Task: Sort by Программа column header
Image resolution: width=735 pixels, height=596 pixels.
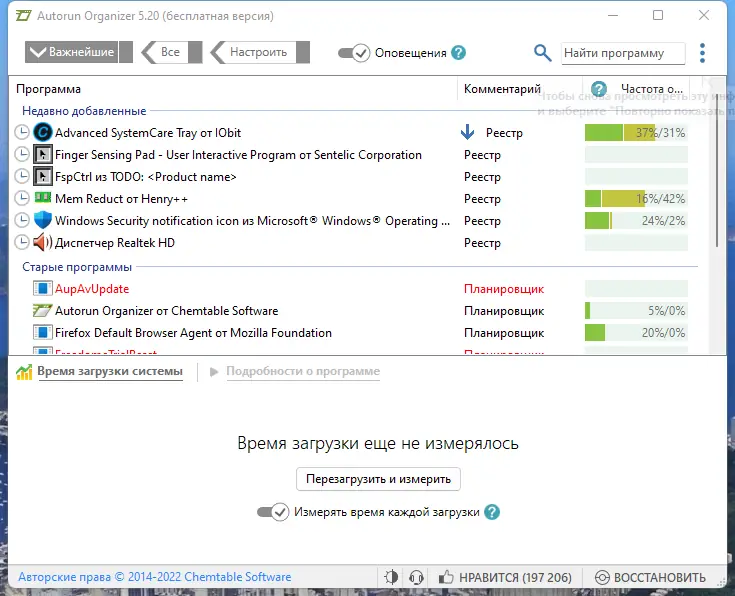Action: click(x=48, y=89)
